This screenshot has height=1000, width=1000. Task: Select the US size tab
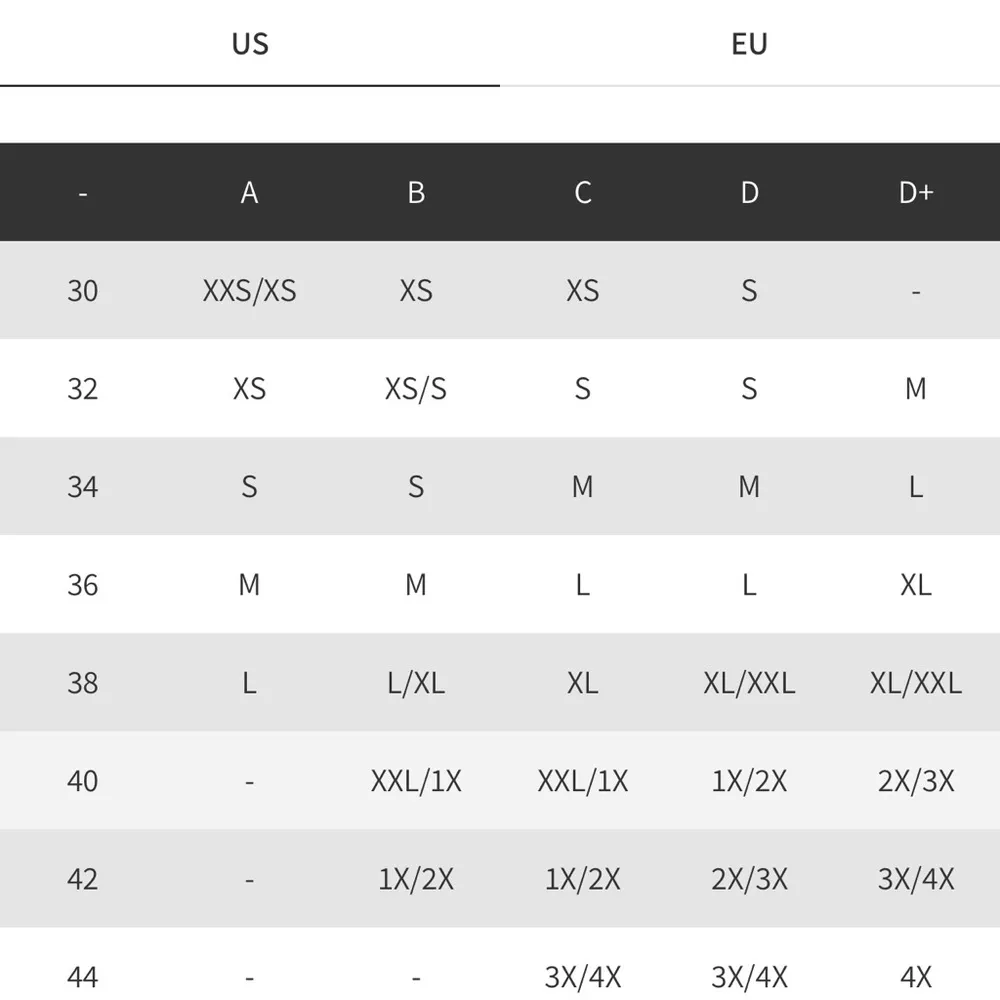point(249,44)
